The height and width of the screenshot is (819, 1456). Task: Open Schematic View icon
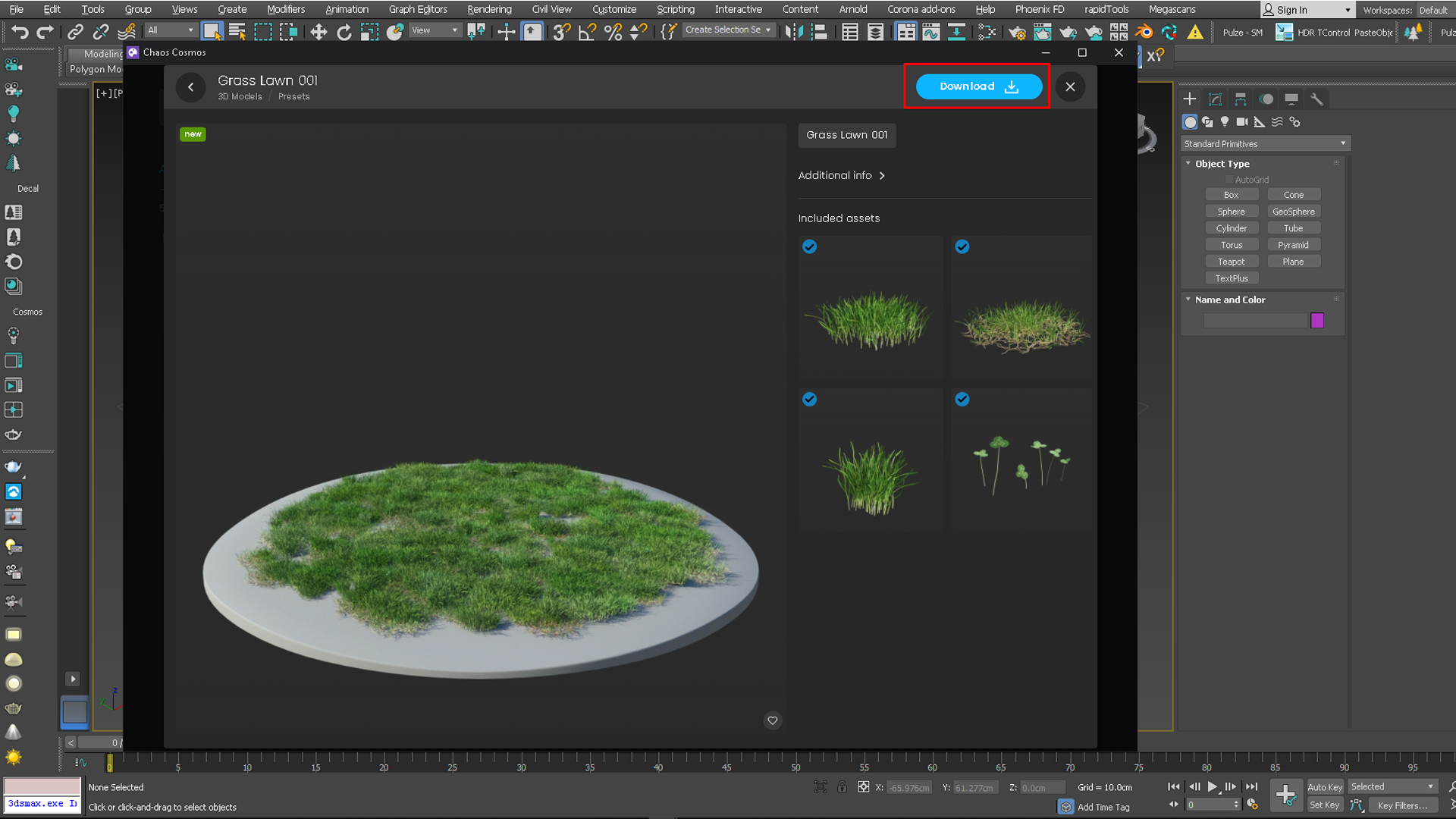point(987,32)
